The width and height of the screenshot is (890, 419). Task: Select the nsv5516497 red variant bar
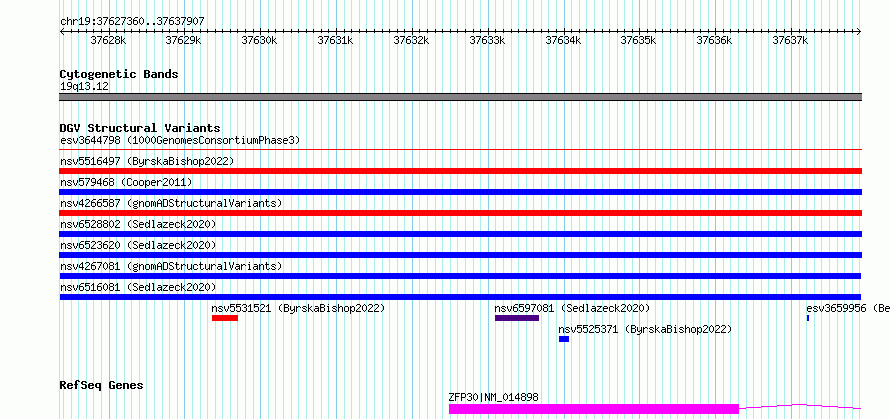(x=460, y=171)
